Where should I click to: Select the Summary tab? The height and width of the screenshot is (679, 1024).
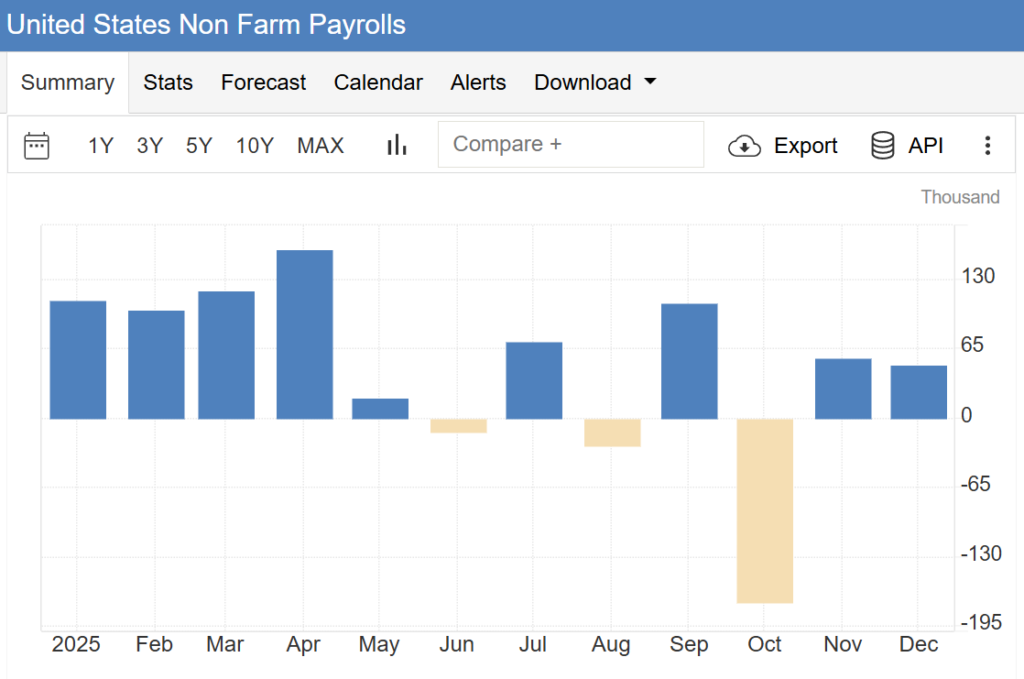coord(68,82)
